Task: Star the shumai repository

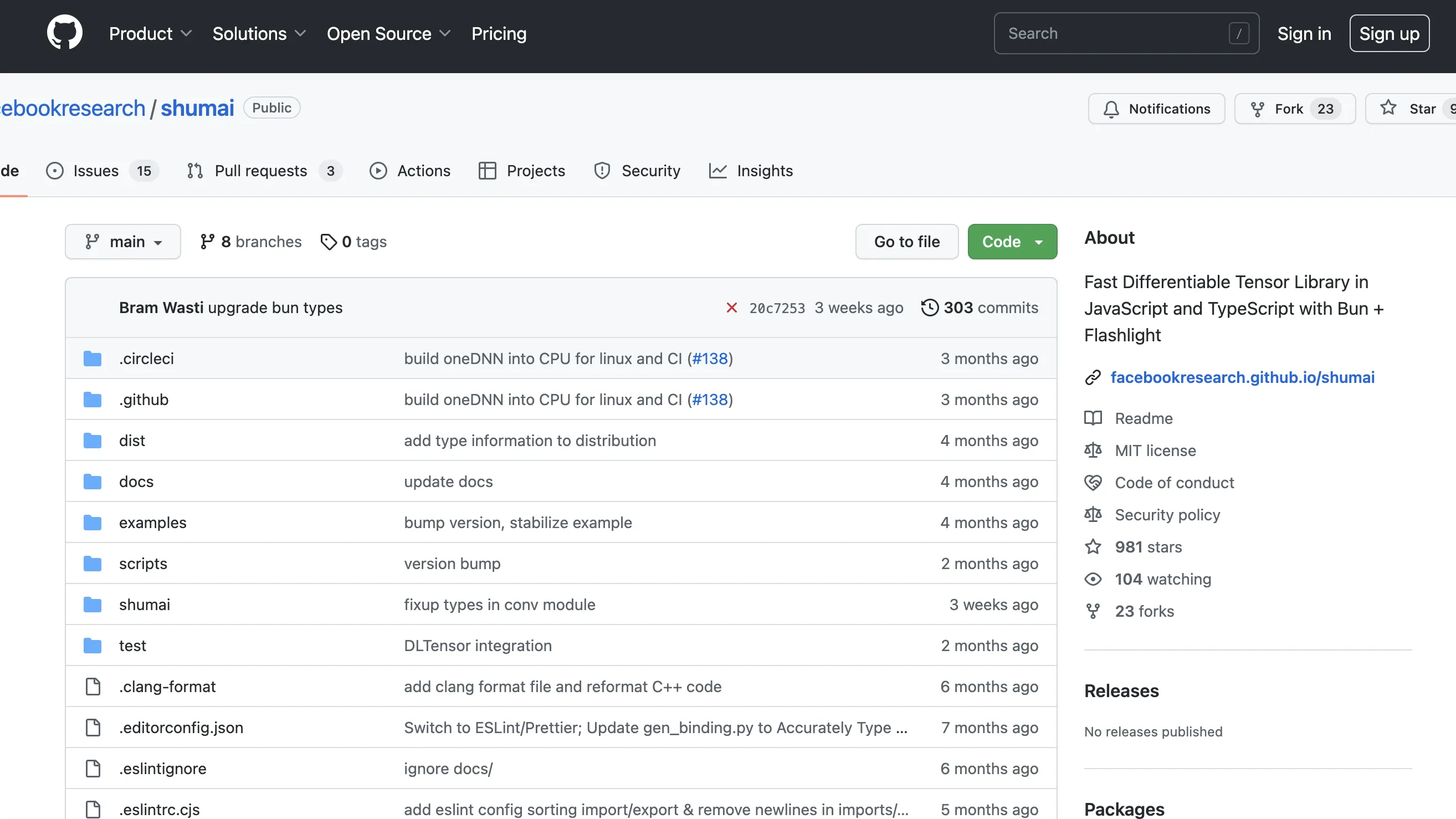Action: pyautogui.click(x=1411, y=109)
